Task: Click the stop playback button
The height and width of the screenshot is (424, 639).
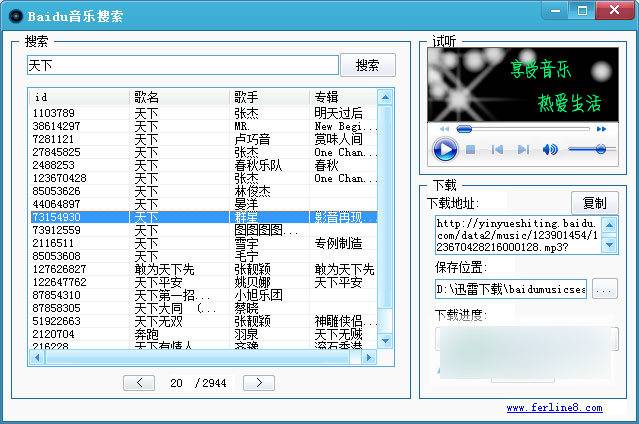Action: click(x=470, y=150)
